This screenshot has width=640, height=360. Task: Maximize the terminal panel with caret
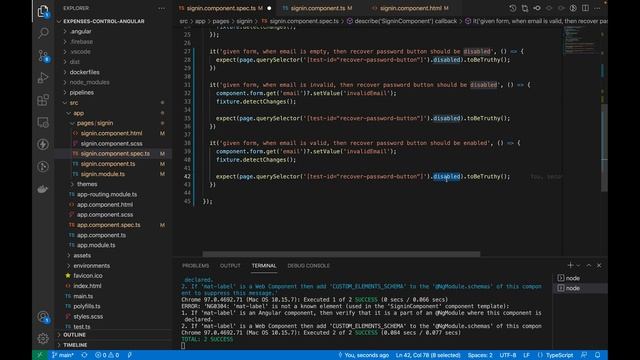coord(589,265)
